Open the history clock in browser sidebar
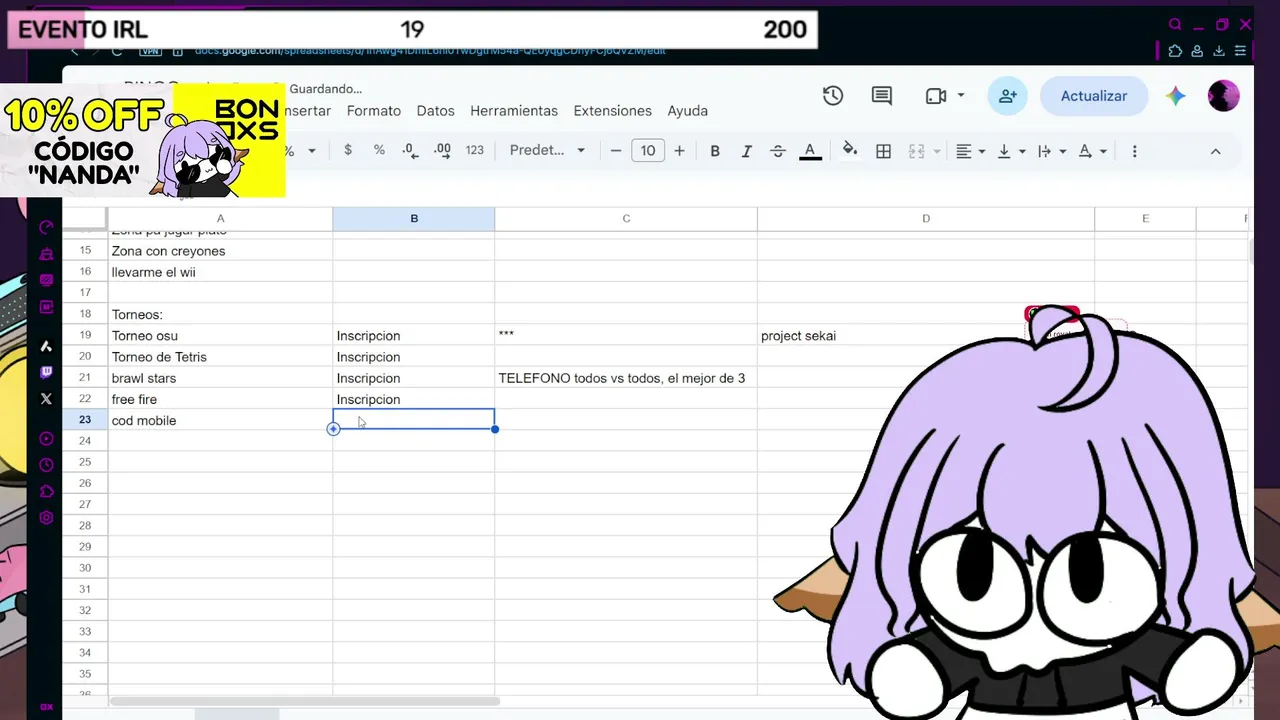This screenshot has width=1280, height=720. click(x=46, y=465)
